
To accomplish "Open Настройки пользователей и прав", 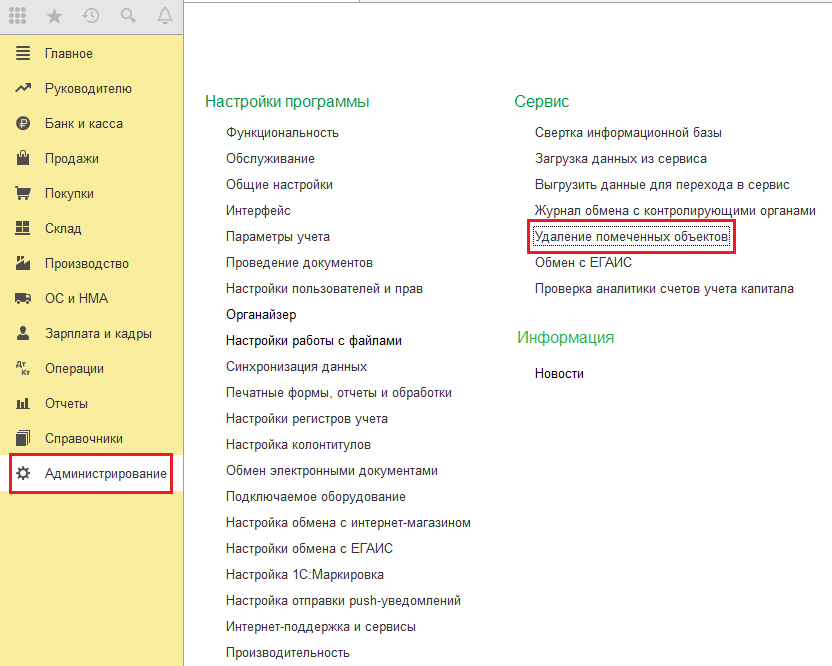I will pos(324,289).
